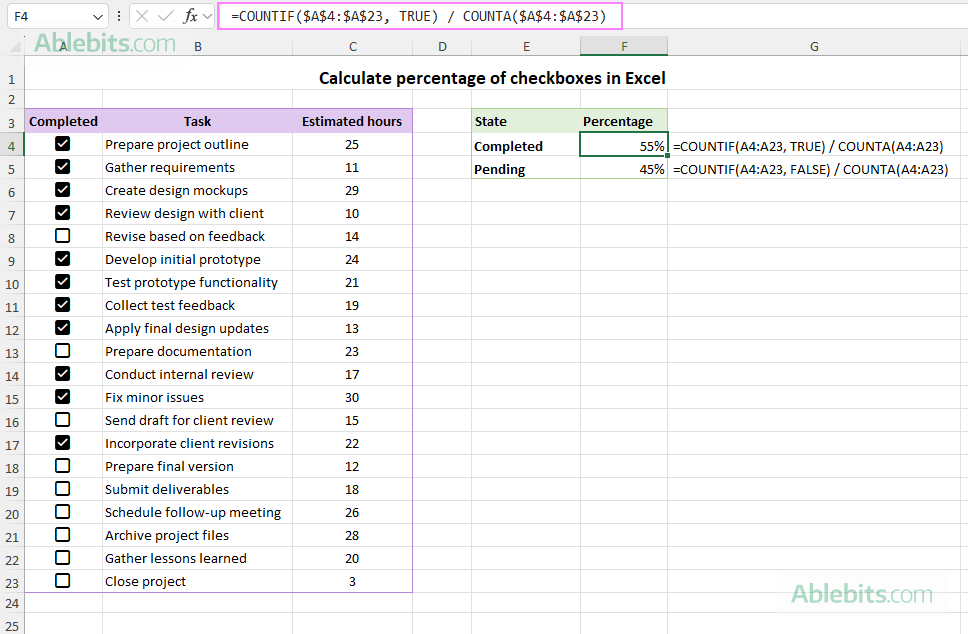The height and width of the screenshot is (634, 968).
Task: Open the Name Box dropdown arrow
Action: click(x=98, y=16)
